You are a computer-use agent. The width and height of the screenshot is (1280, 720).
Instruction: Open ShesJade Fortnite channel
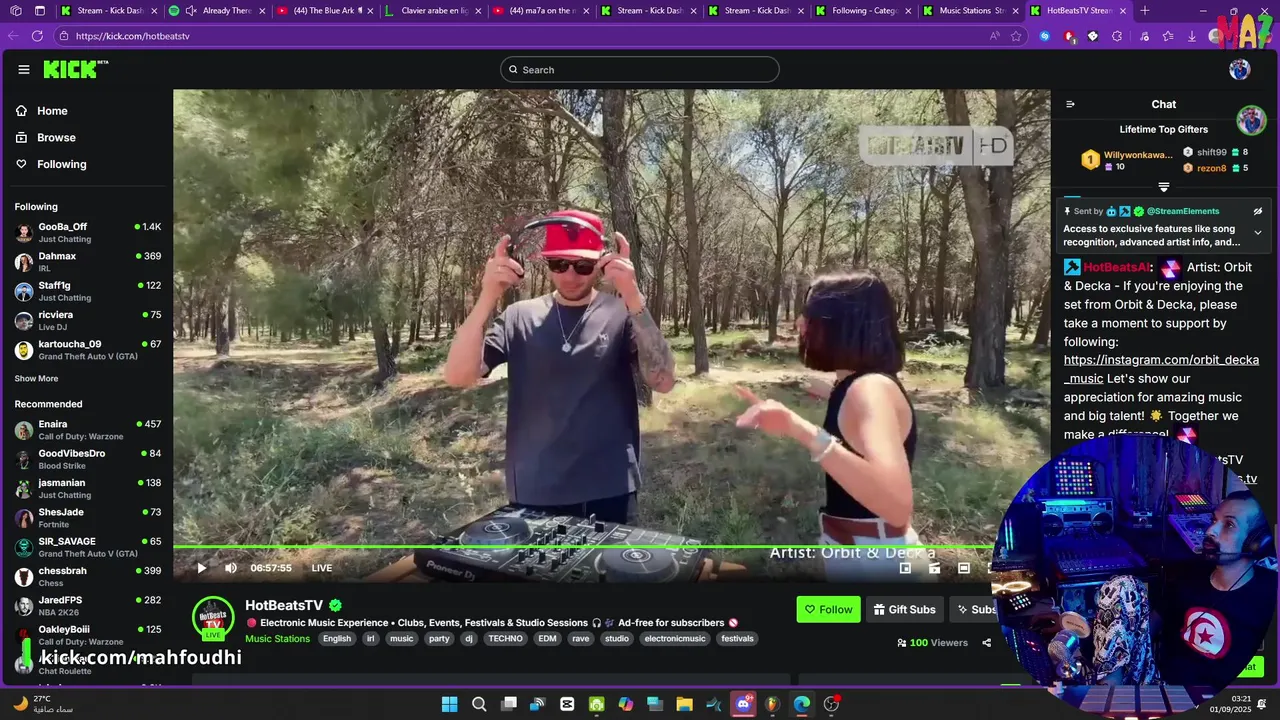point(88,518)
